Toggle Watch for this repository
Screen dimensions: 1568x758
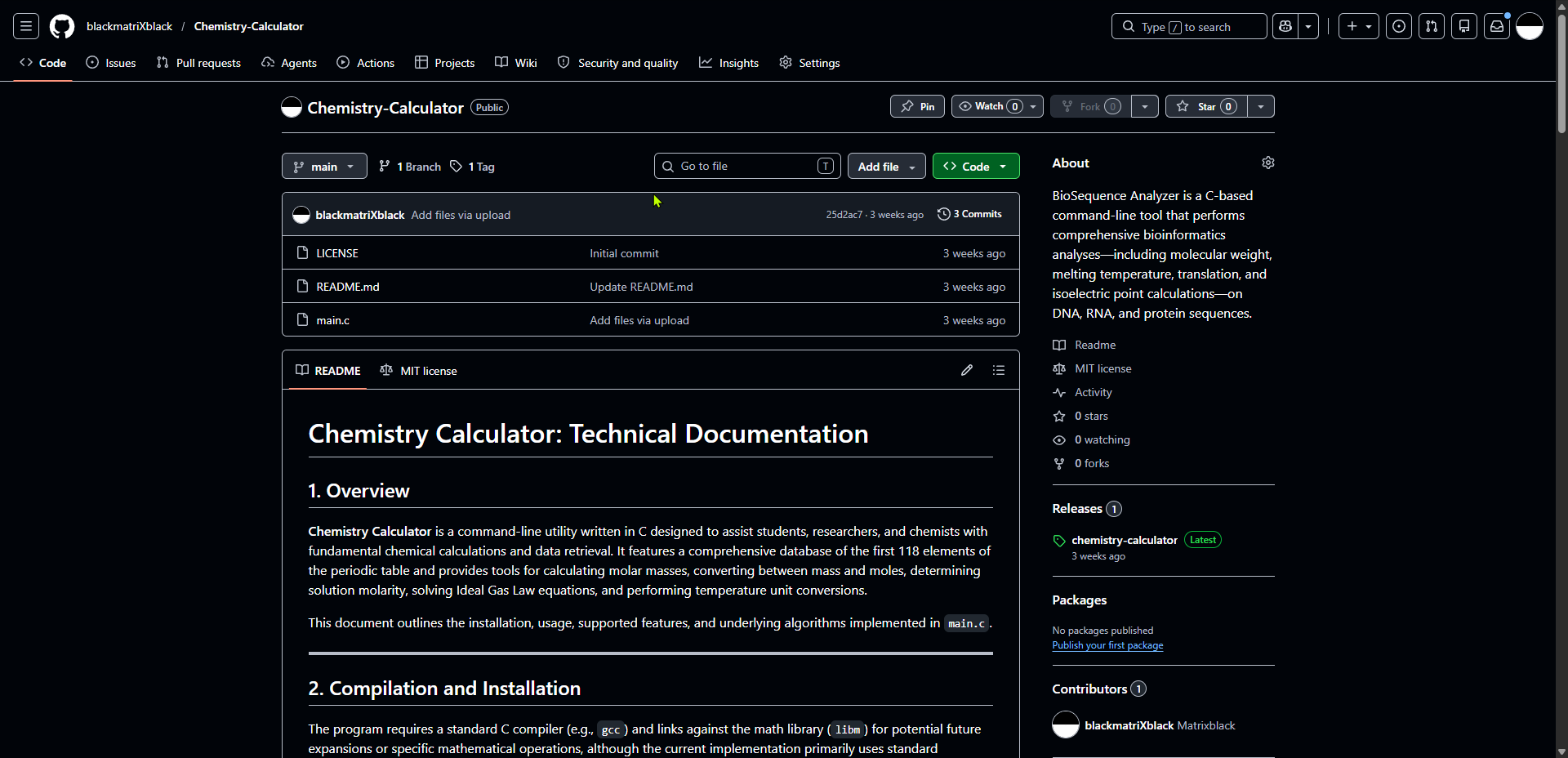tap(997, 106)
